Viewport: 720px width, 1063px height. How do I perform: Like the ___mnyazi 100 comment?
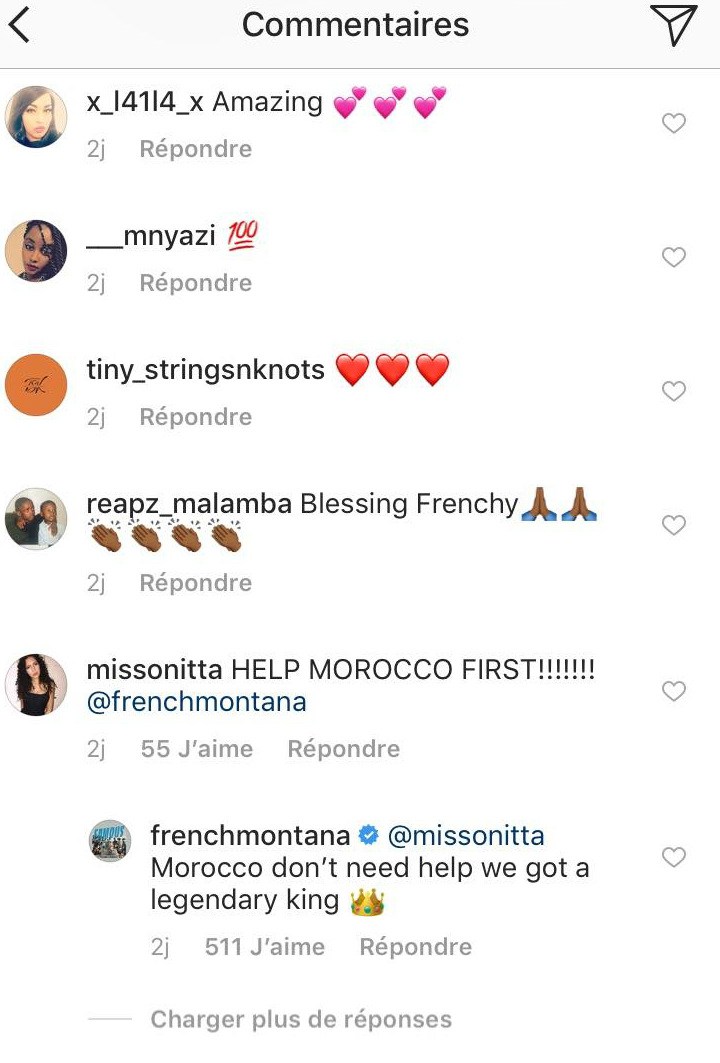[x=673, y=257]
